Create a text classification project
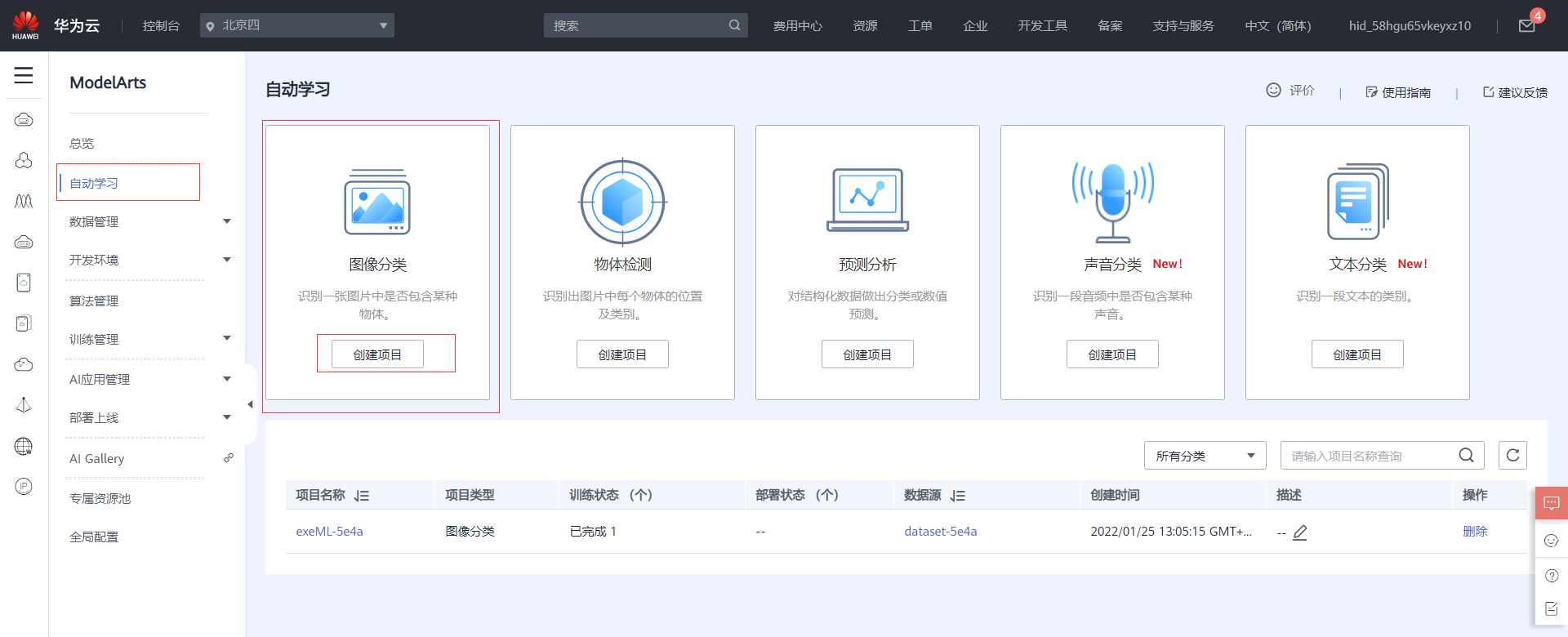The image size is (1568, 637). coord(1357,354)
